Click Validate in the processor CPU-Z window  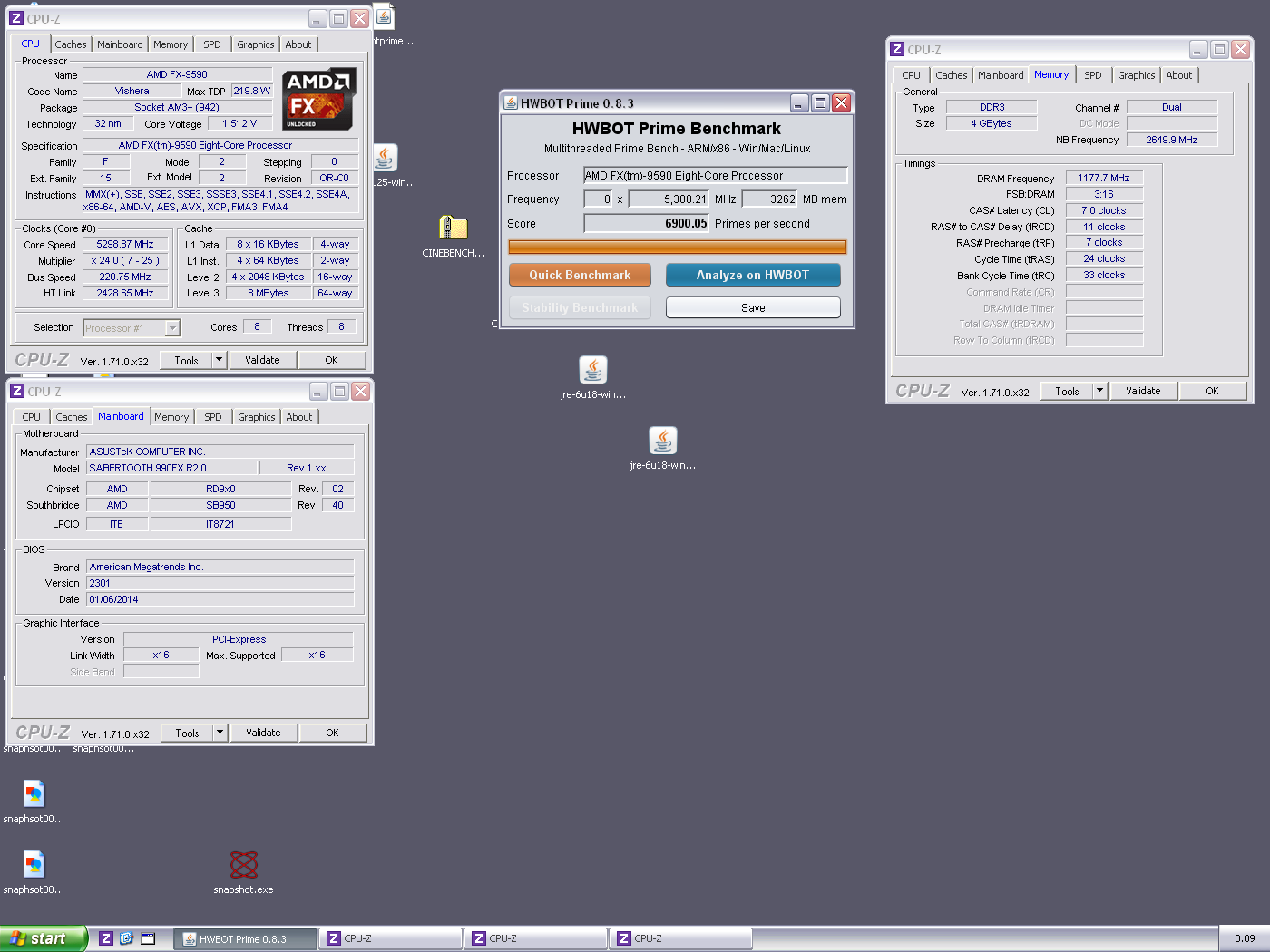coord(263,360)
